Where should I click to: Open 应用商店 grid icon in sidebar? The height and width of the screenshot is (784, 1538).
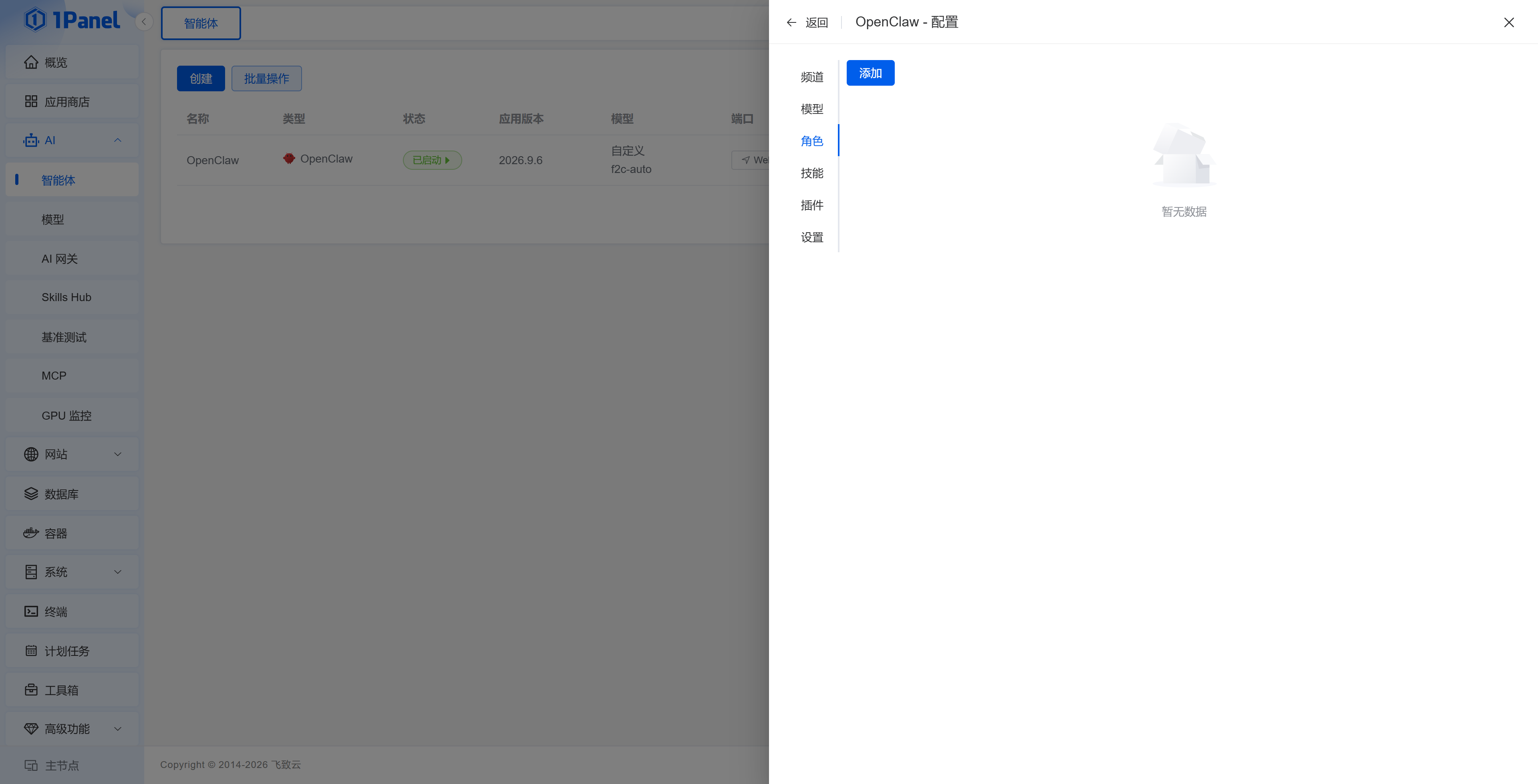coord(31,102)
